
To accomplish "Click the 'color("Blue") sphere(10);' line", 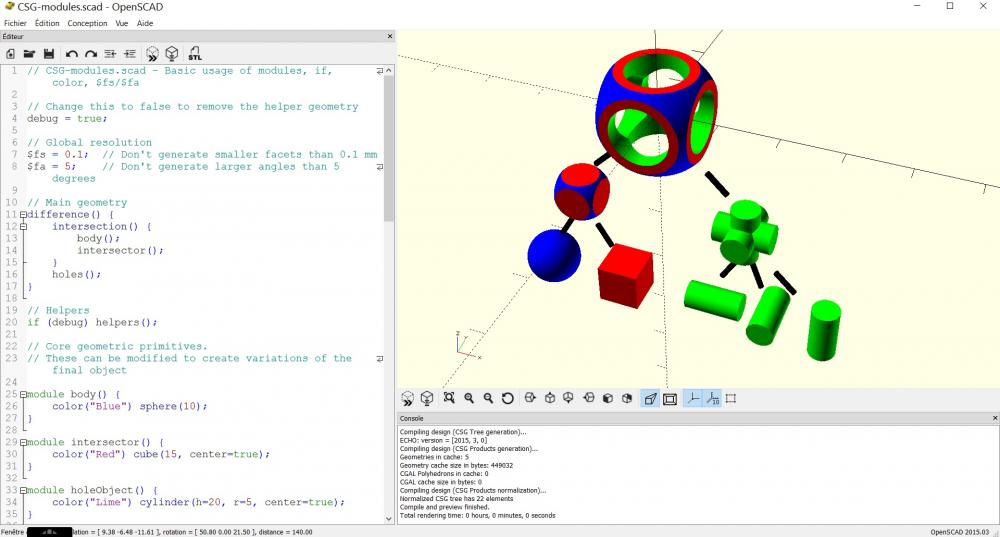I will coord(129,406).
